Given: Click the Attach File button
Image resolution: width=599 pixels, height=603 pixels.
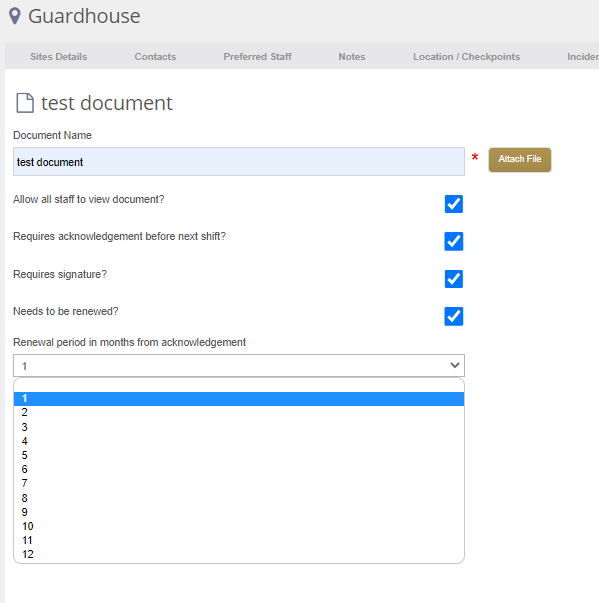Looking at the screenshot, I should point(520,160).
